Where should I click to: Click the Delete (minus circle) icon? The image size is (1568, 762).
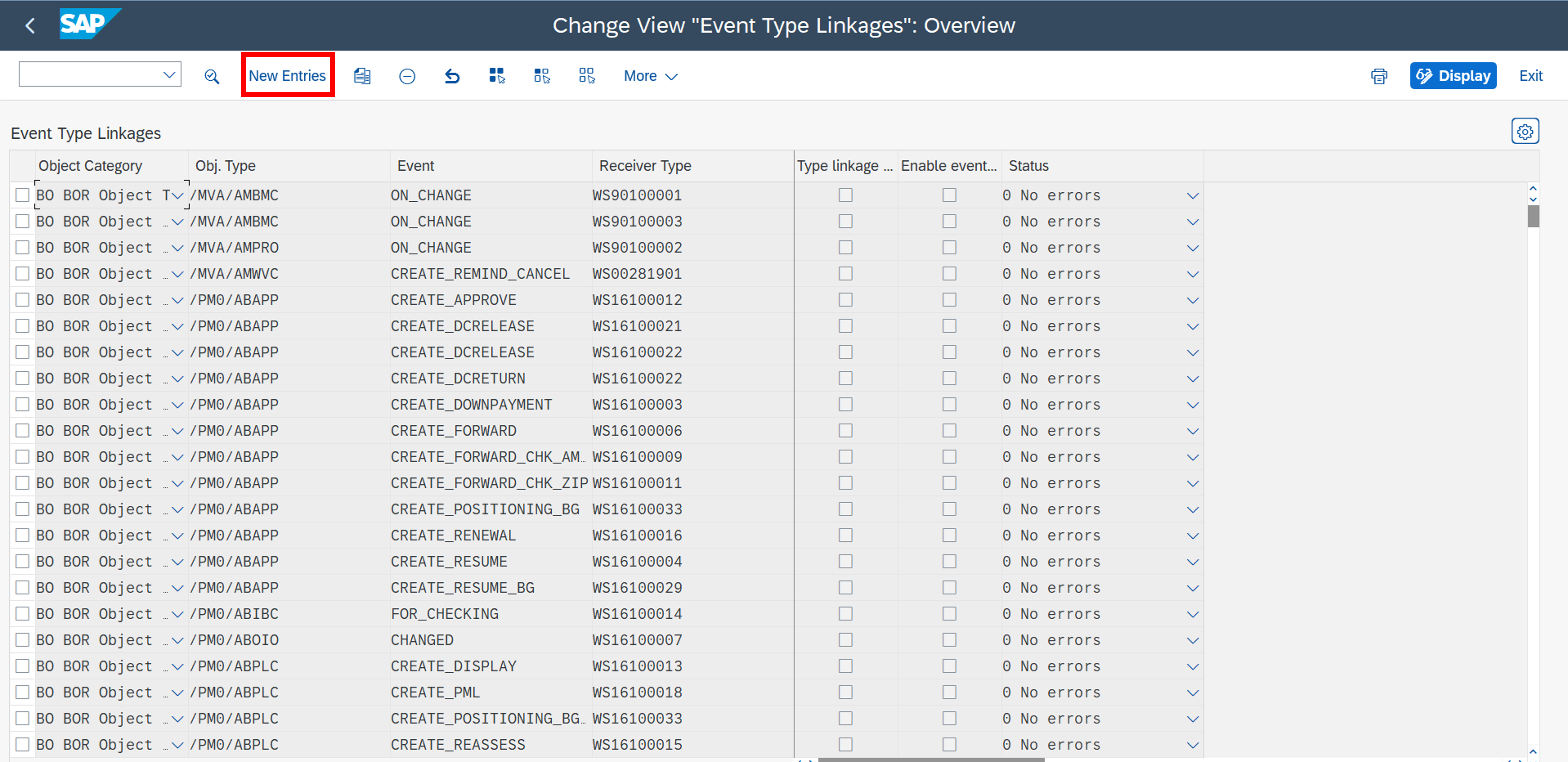[x=407, y=76]
